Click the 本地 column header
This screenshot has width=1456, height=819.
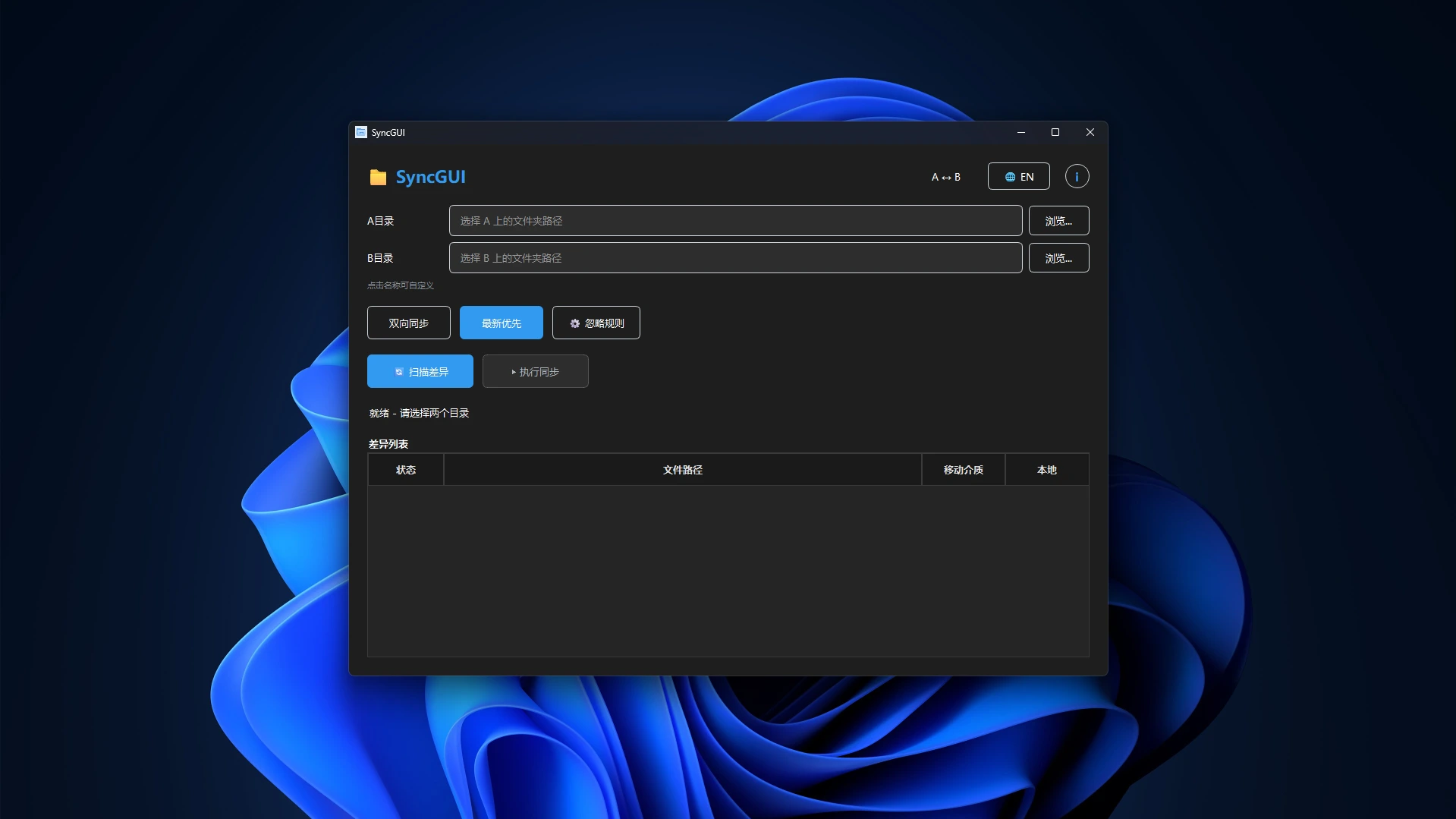(x=1047, y=470)
